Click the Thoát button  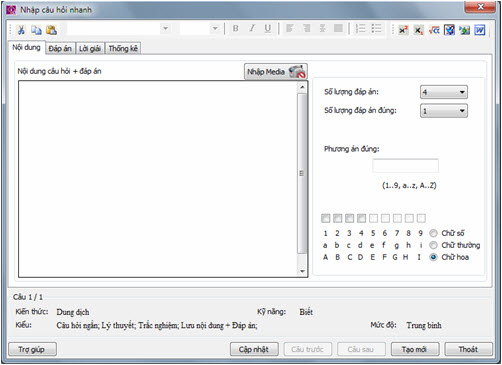point(468,349)
